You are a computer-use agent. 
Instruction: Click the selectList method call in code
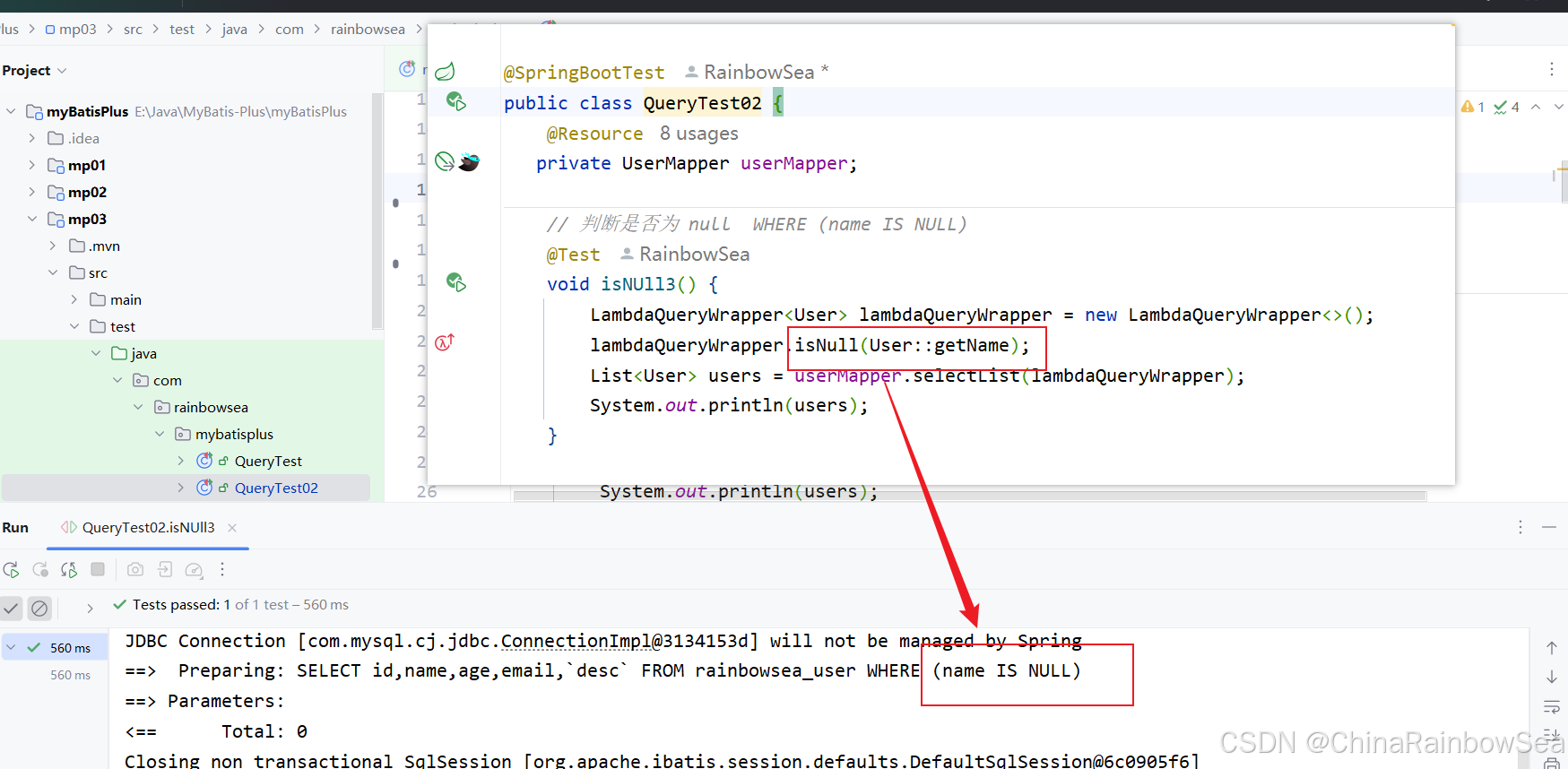(x=966, y=376)
